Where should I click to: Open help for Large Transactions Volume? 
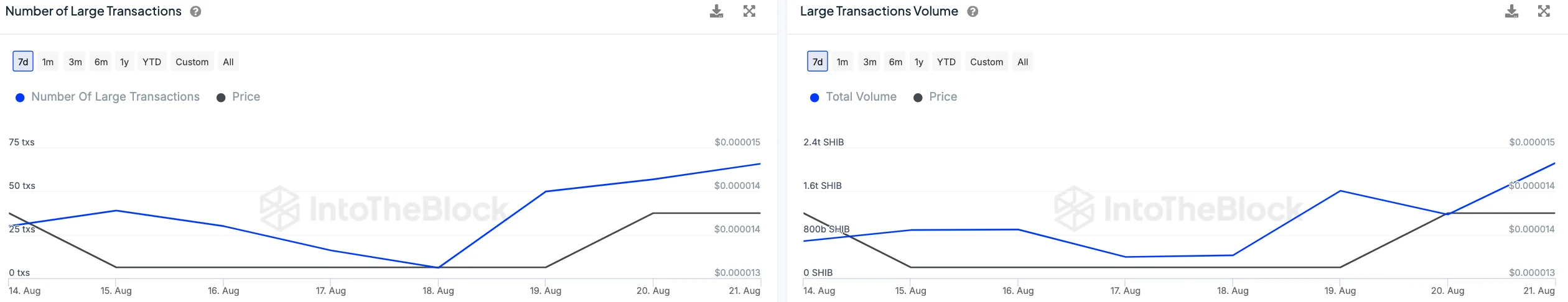point(973,11)
